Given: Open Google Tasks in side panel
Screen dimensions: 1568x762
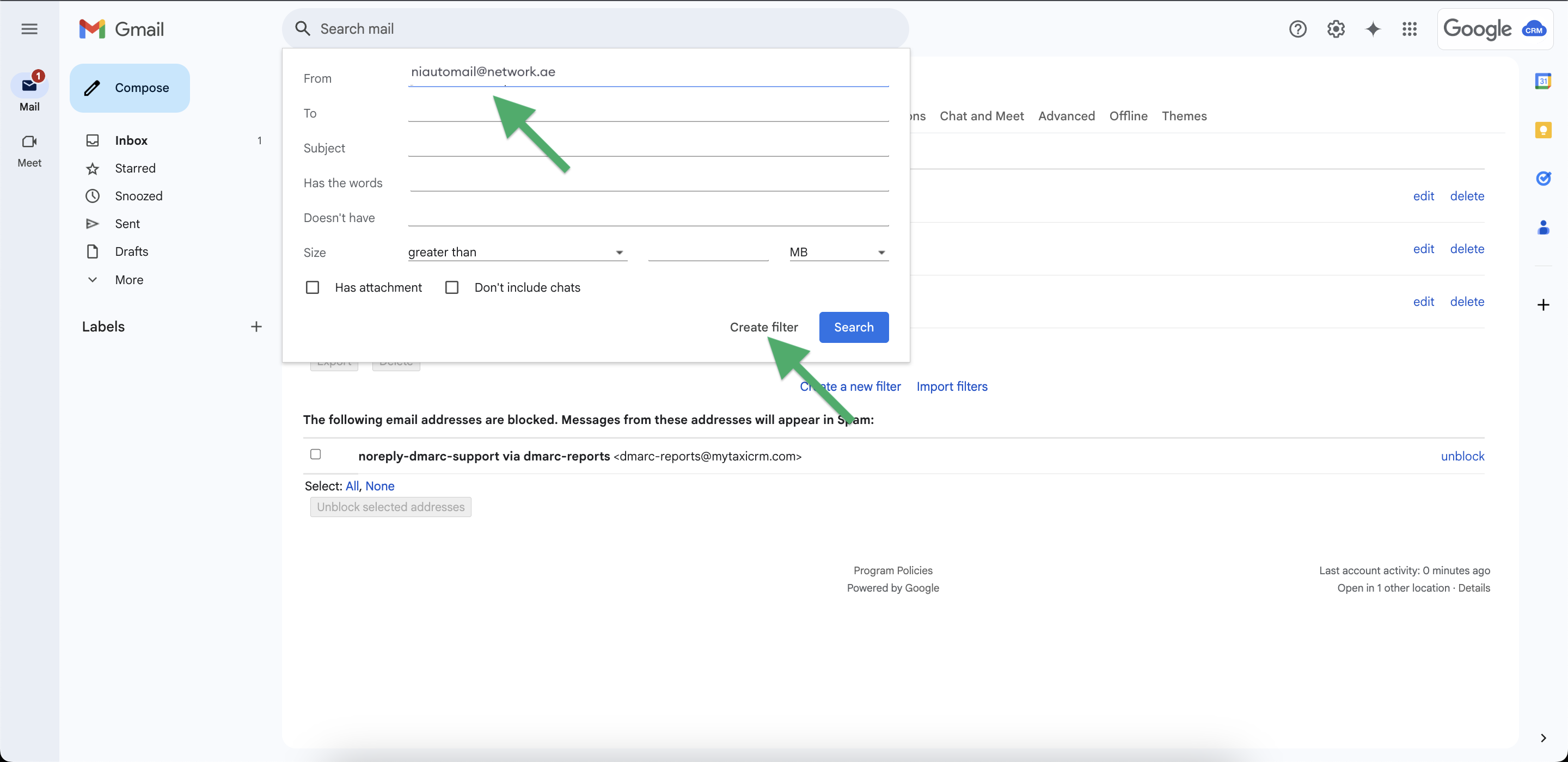Looking at the screenshot, I should pos(1543,179).
